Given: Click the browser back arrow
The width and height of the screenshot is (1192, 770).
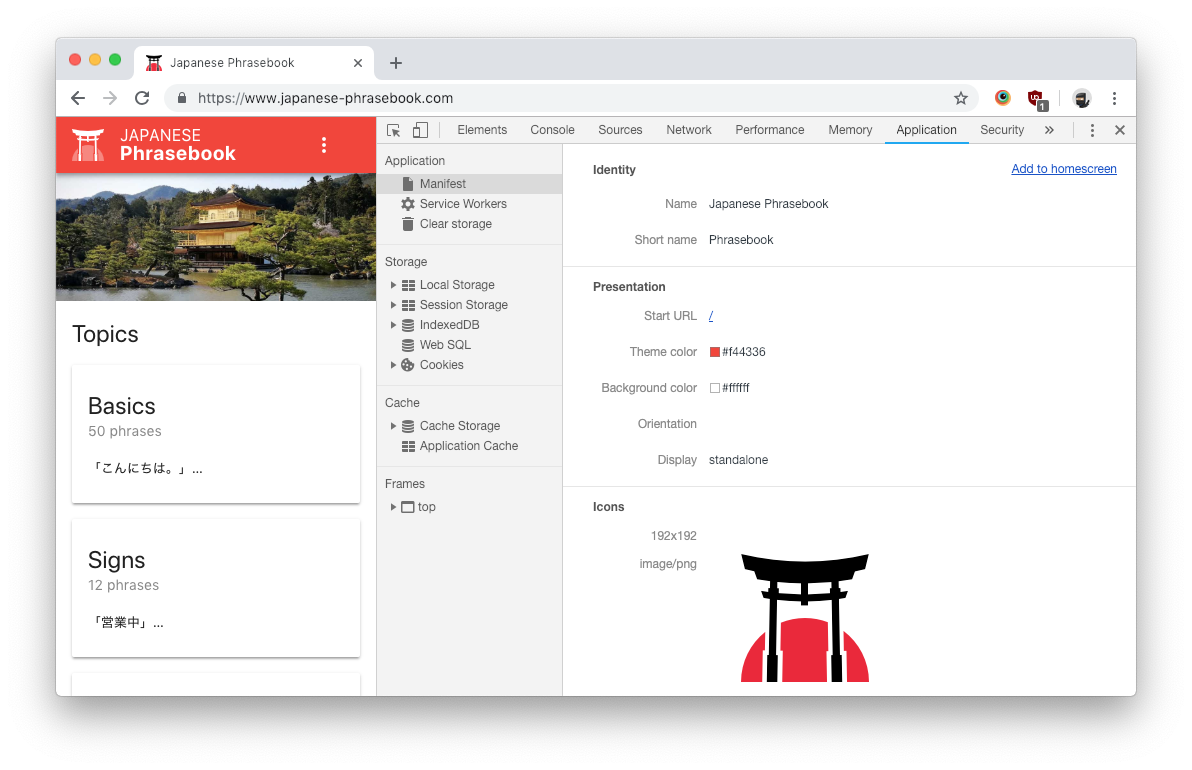Looking at the screenshot, I should [78, 98].
